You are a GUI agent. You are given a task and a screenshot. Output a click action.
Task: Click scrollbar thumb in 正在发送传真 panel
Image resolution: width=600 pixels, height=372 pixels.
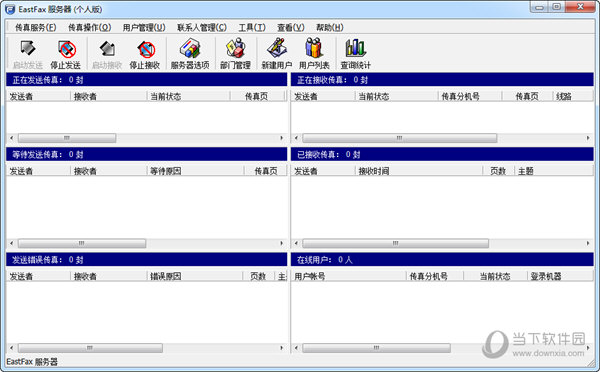coord(67,138)
